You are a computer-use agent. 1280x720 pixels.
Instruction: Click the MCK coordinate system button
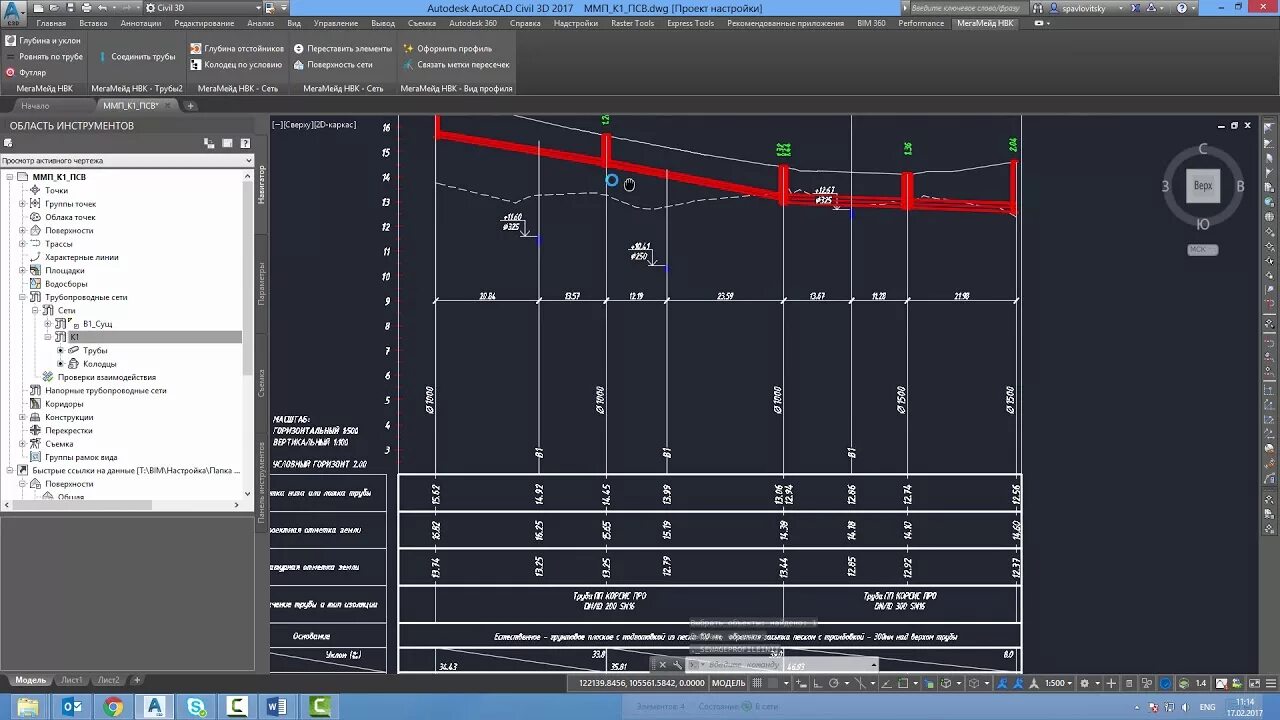(x=1203, y=250)
